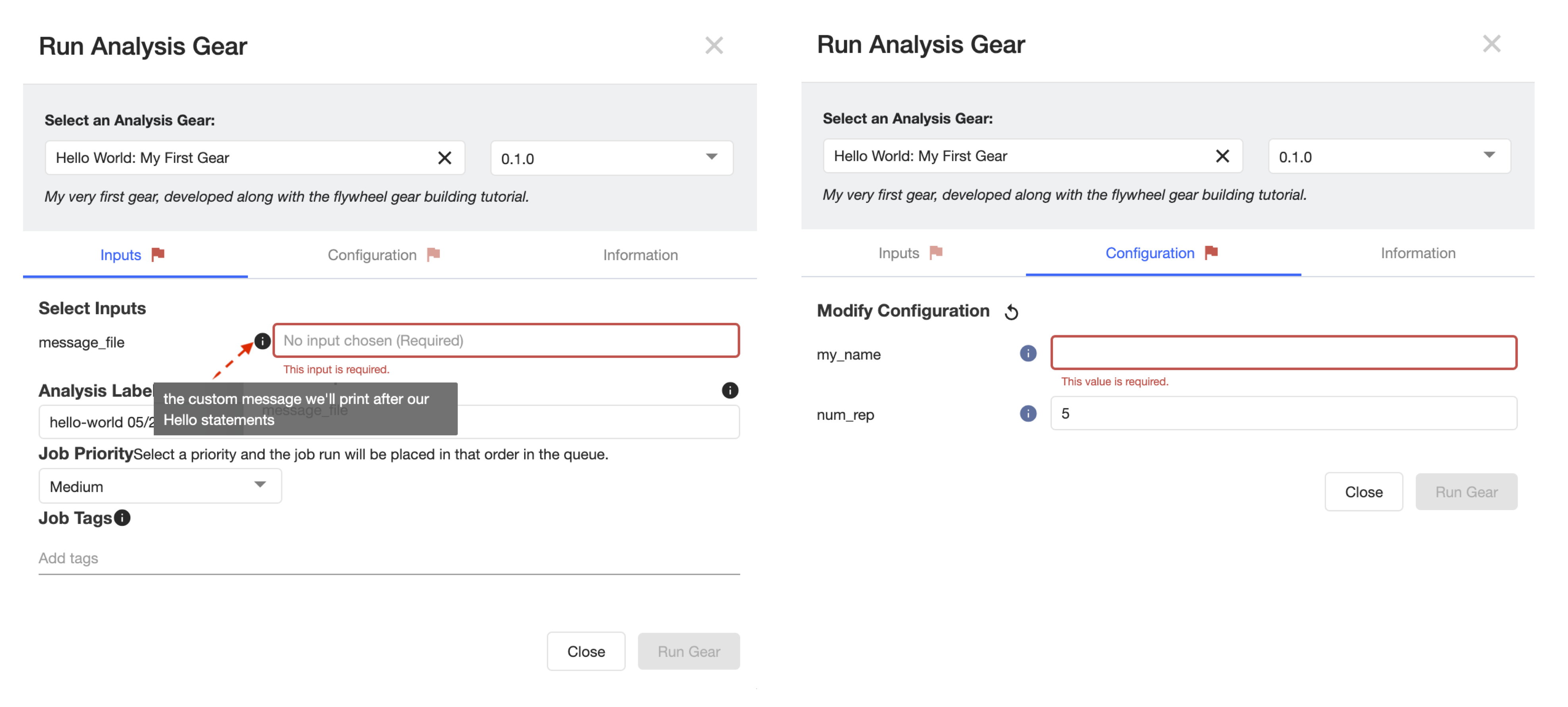Click the Analysis Label info icon
The image size is (1568, 707).
(x=730, y=390)
